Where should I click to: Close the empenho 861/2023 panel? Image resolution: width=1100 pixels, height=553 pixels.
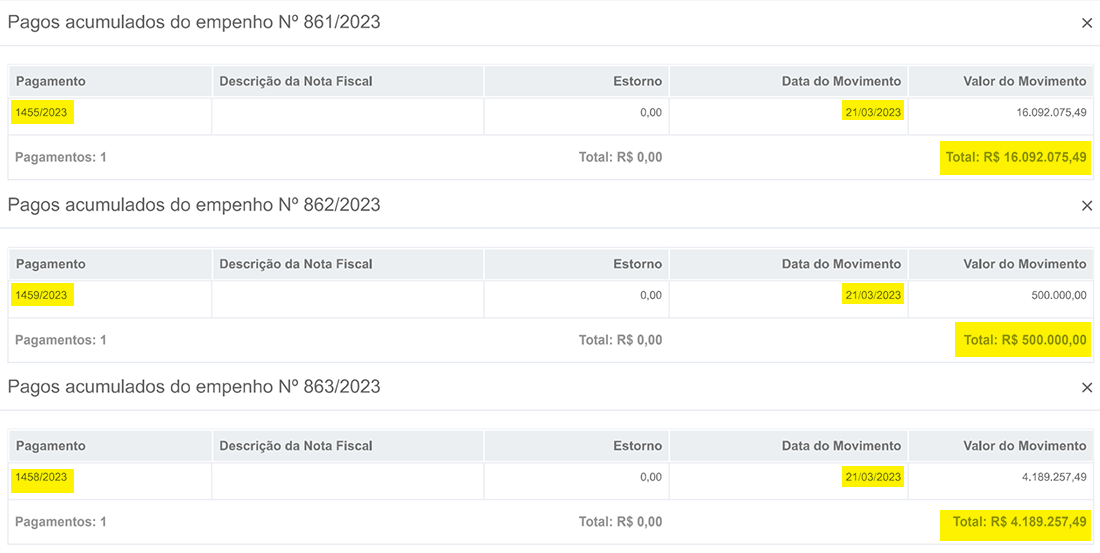pos(1087,23)
